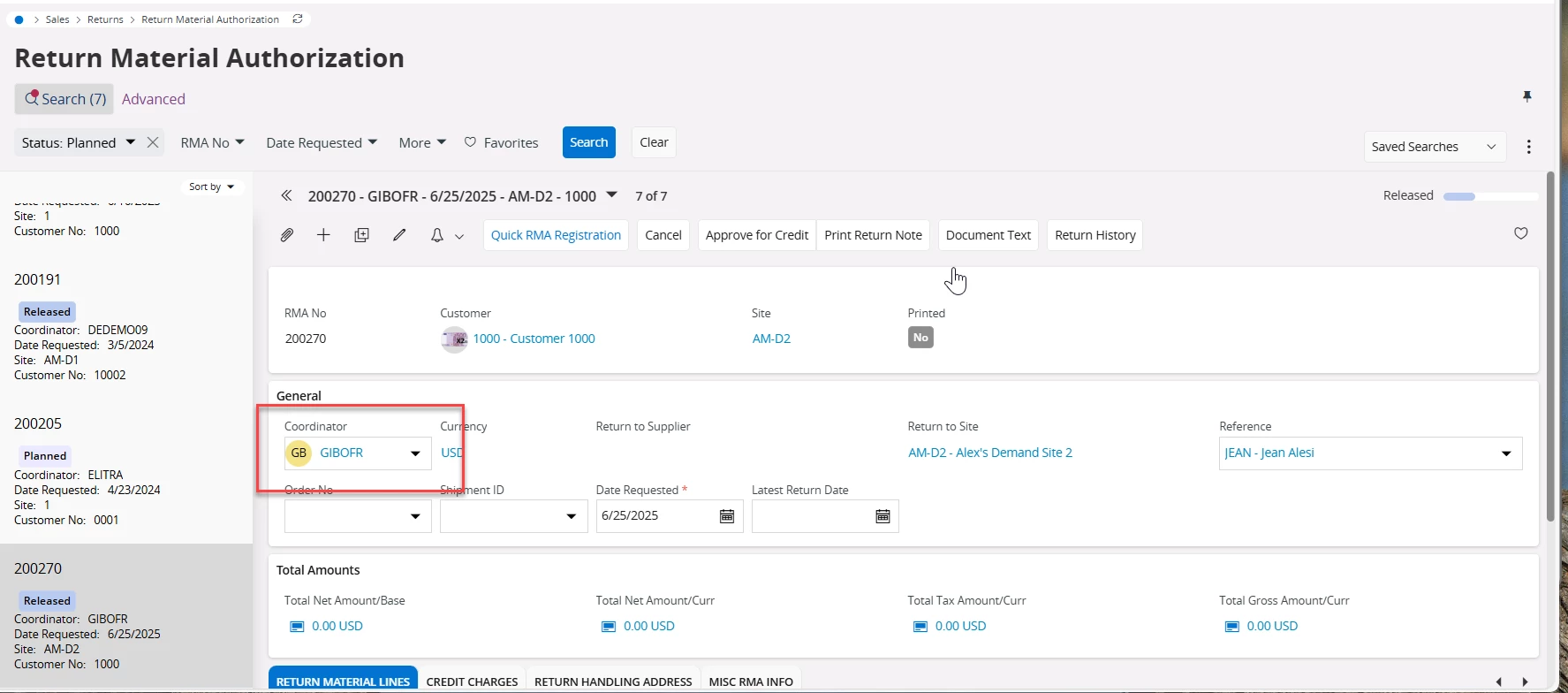Open Return to Site AM-D2 link

pyautogui.click(x=990, y=453)
